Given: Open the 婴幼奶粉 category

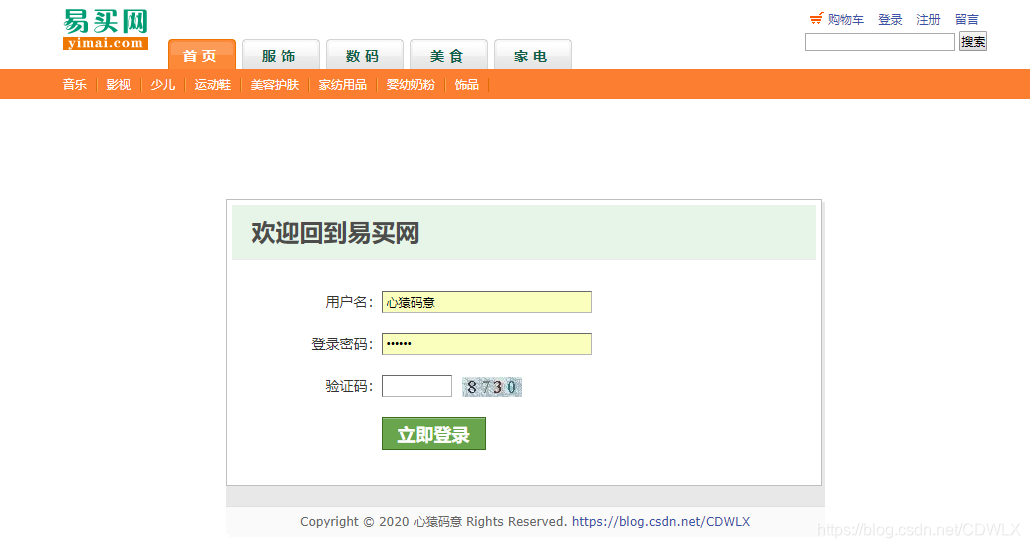Looking at the screenshot, I should coord(411,85).
